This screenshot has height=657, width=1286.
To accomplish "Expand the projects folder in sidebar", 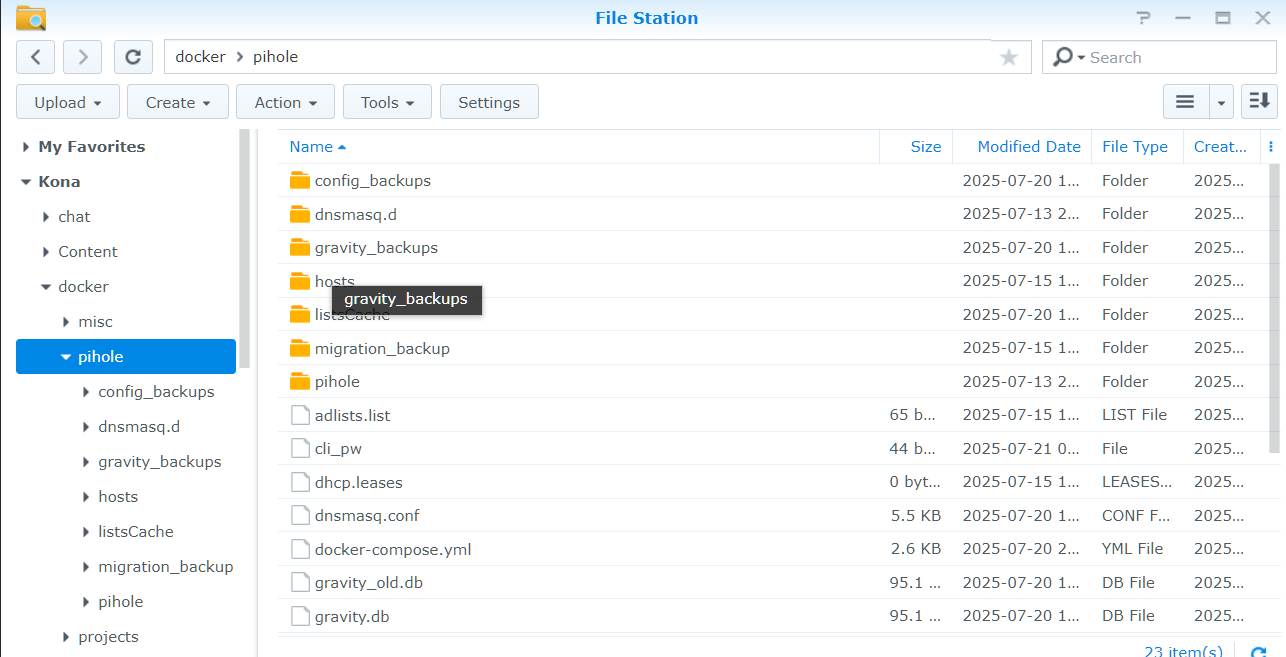I will pos(66,637).
